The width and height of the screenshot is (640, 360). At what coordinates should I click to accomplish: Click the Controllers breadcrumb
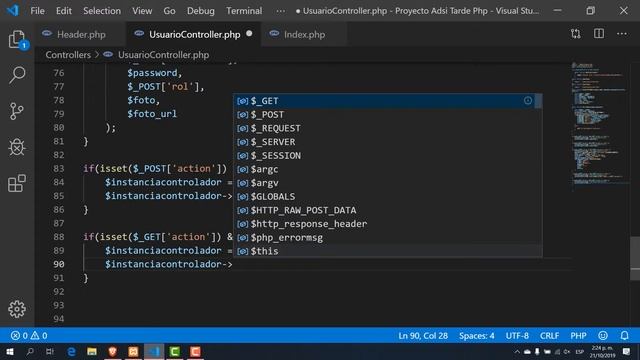click(x=68, y=55)
